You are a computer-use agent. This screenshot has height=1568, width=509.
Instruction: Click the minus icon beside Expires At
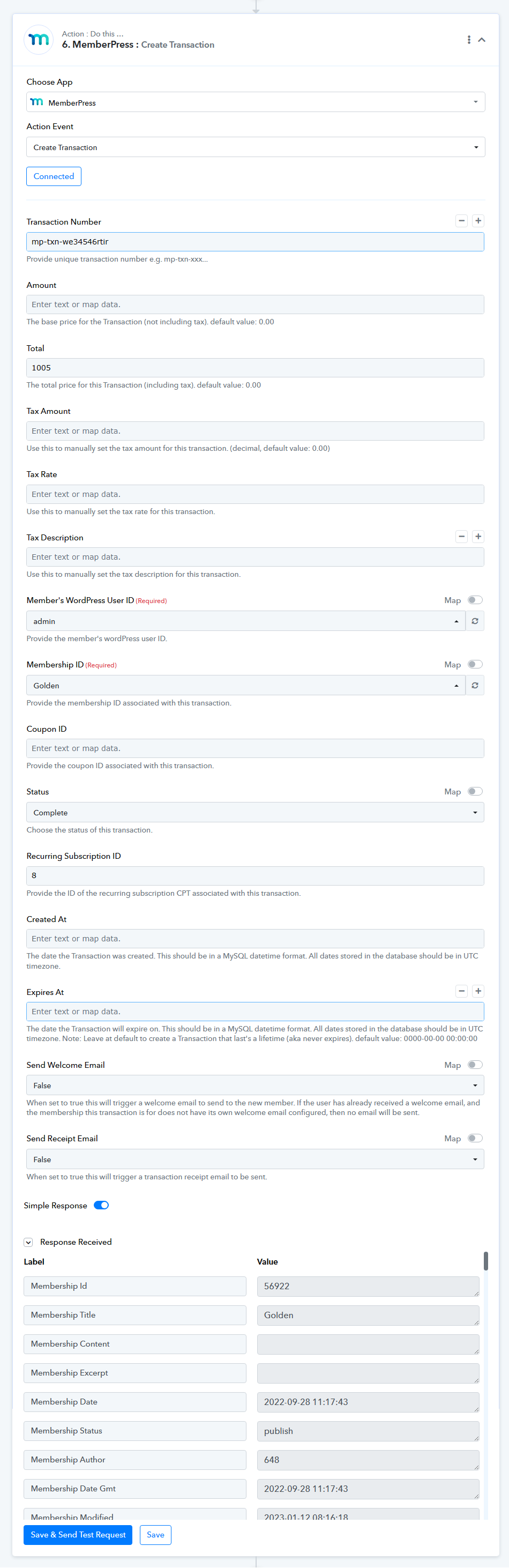pos(461,991)
